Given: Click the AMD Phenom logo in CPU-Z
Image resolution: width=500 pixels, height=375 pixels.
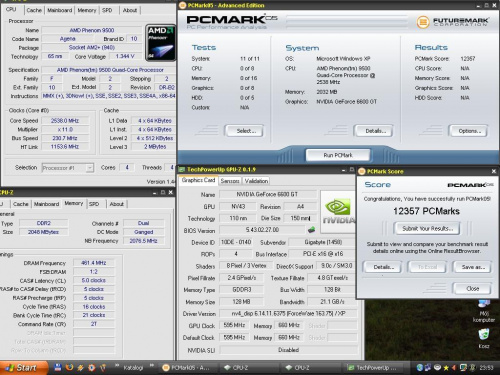Looking at the screenshot, I should click(161, 42).
